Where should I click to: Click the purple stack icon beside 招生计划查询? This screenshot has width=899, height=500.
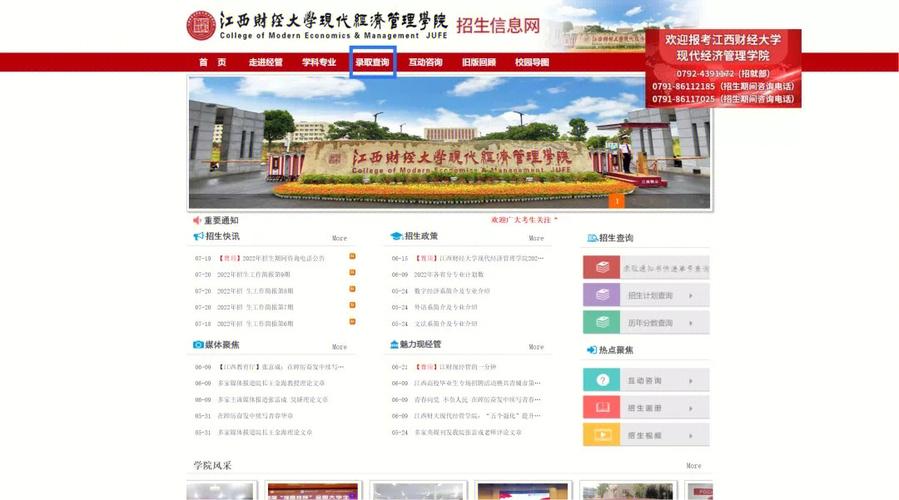point(601,295)
